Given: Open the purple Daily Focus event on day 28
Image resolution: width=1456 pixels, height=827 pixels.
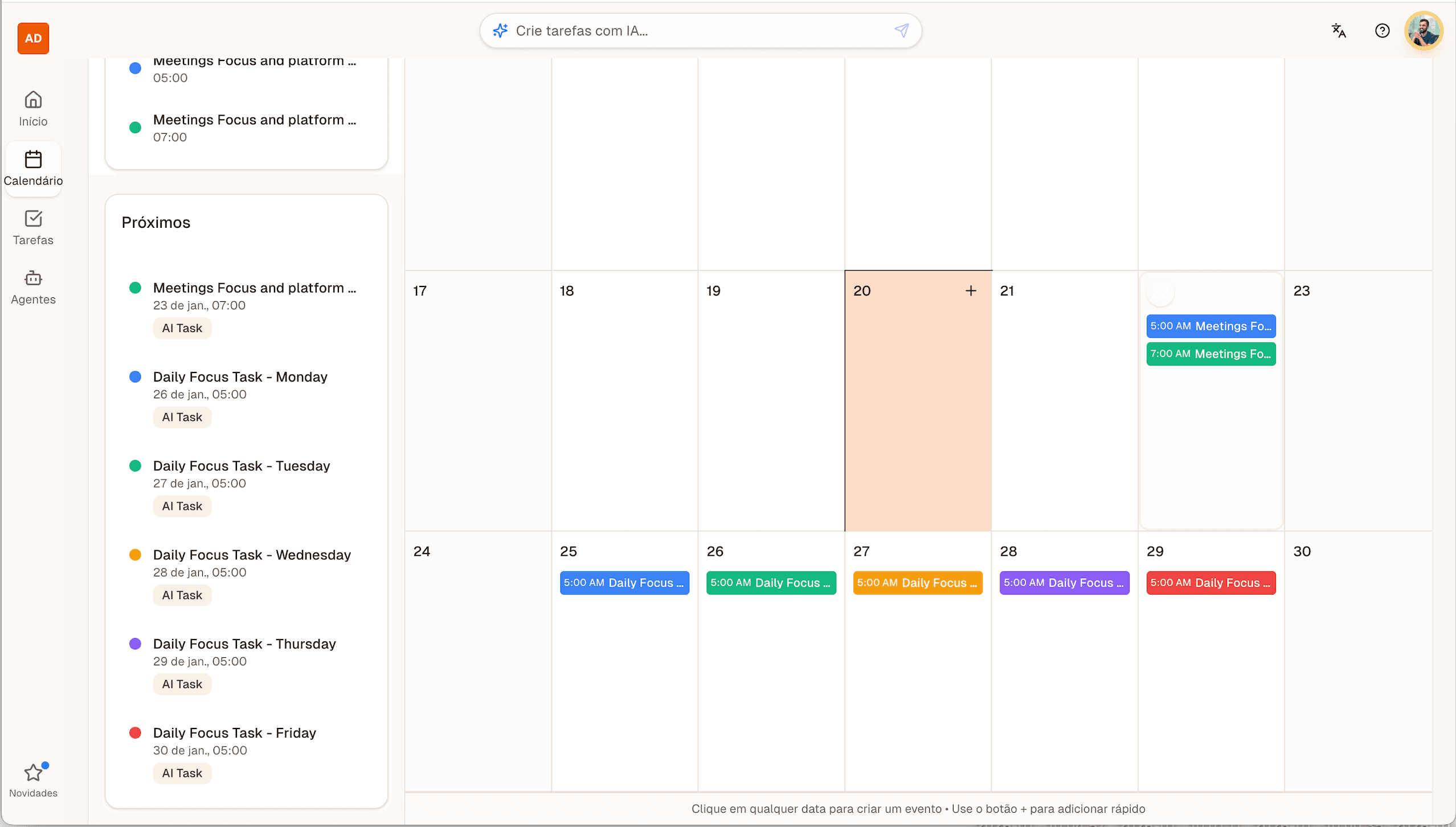Looking at the screenshot, I should pos(1063,582).
